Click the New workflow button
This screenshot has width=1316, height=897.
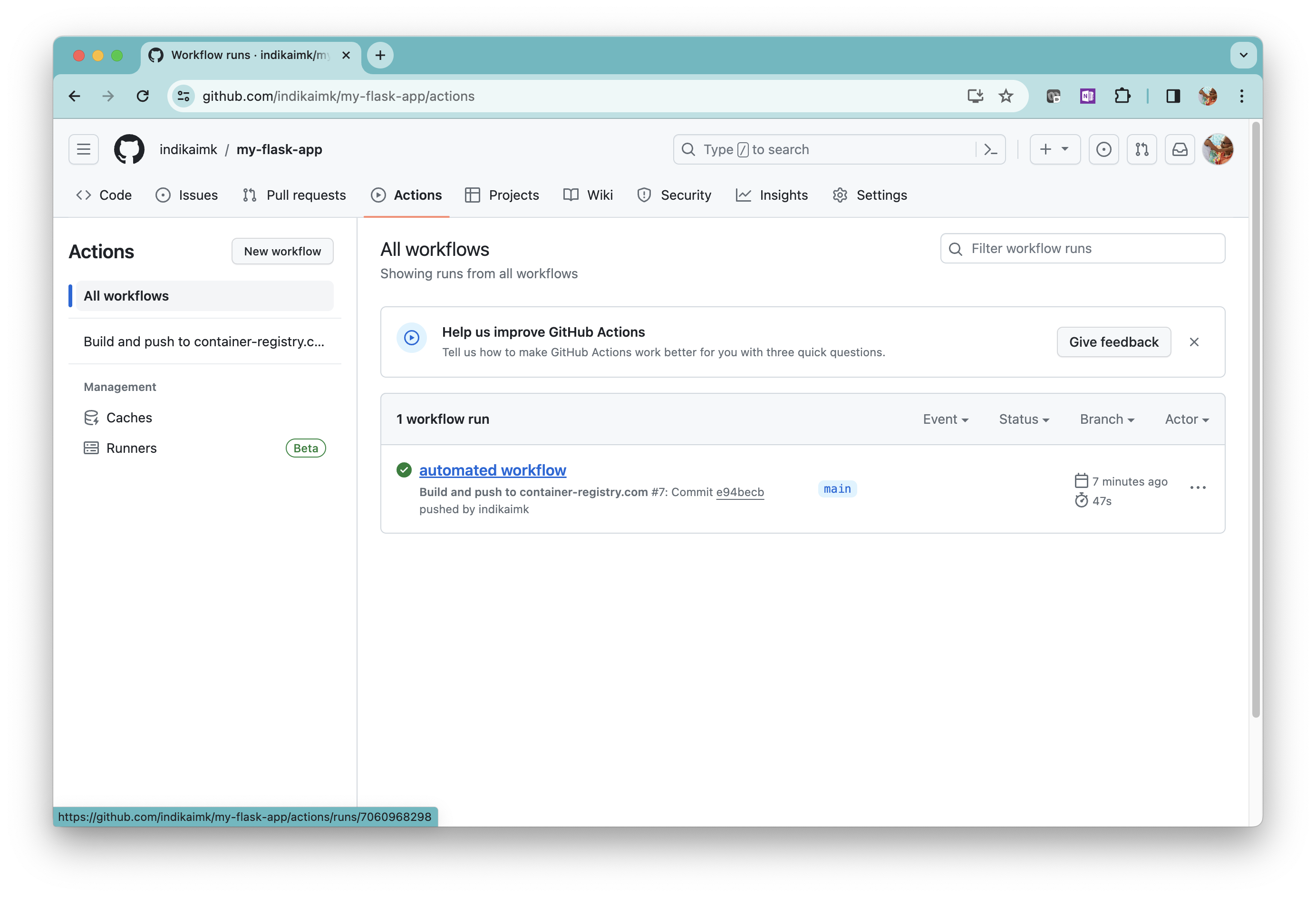(x=282, y=251)
